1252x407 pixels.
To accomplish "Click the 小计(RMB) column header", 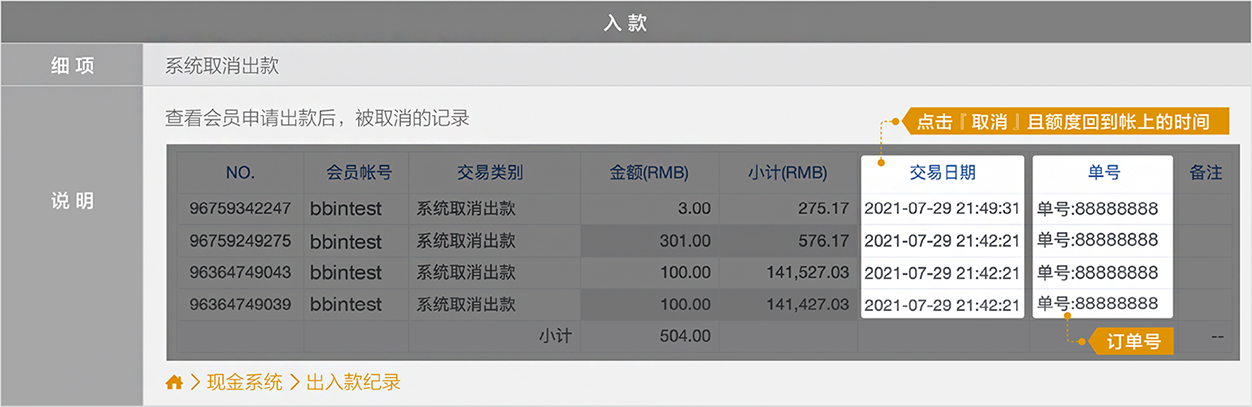I will [x=787, y=172].
